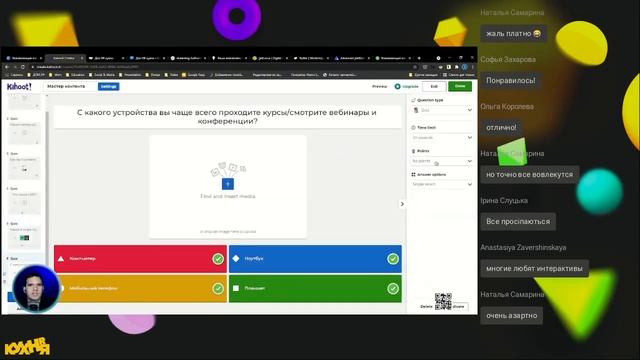Image resolution: width=640 pixels, height=360 pixels.
Task: Click the browser back arrow
Action: pos(7,67)
